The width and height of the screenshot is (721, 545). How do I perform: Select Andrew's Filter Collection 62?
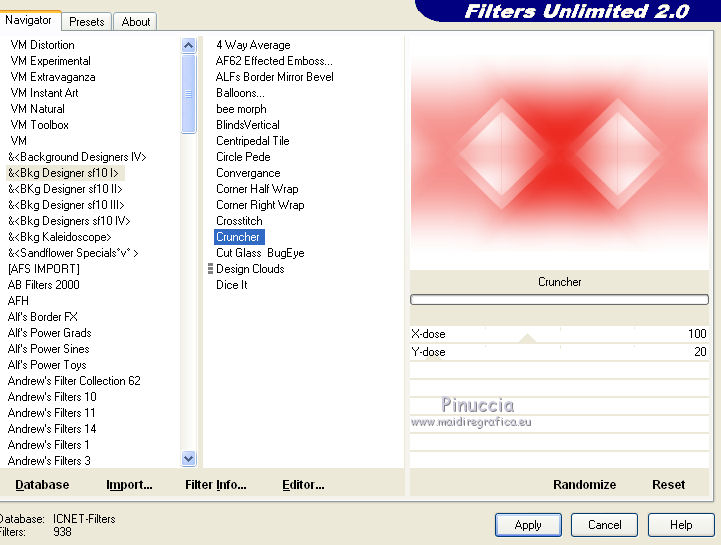click(x=74, y=381)
